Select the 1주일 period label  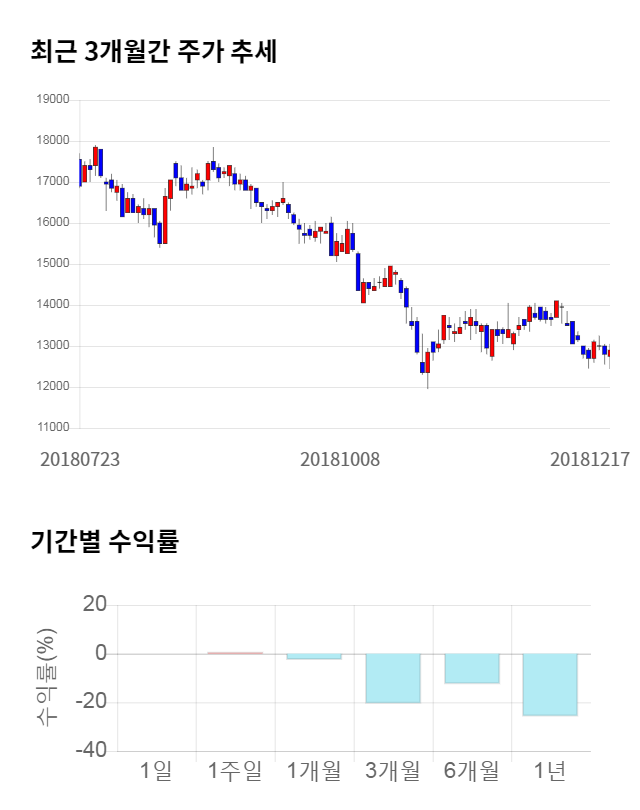click(235, 771)
